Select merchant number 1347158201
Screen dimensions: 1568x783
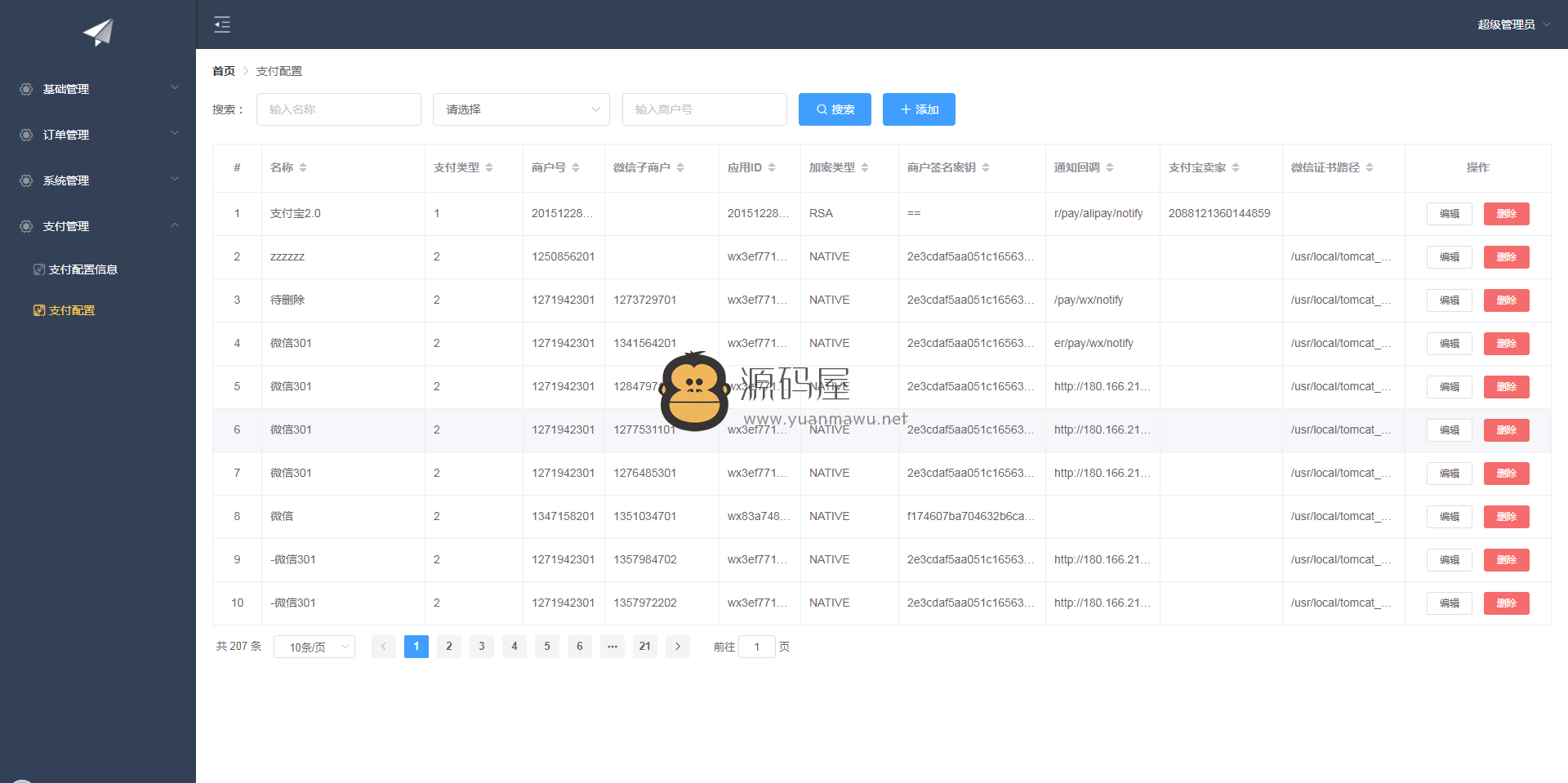[563, 516]
